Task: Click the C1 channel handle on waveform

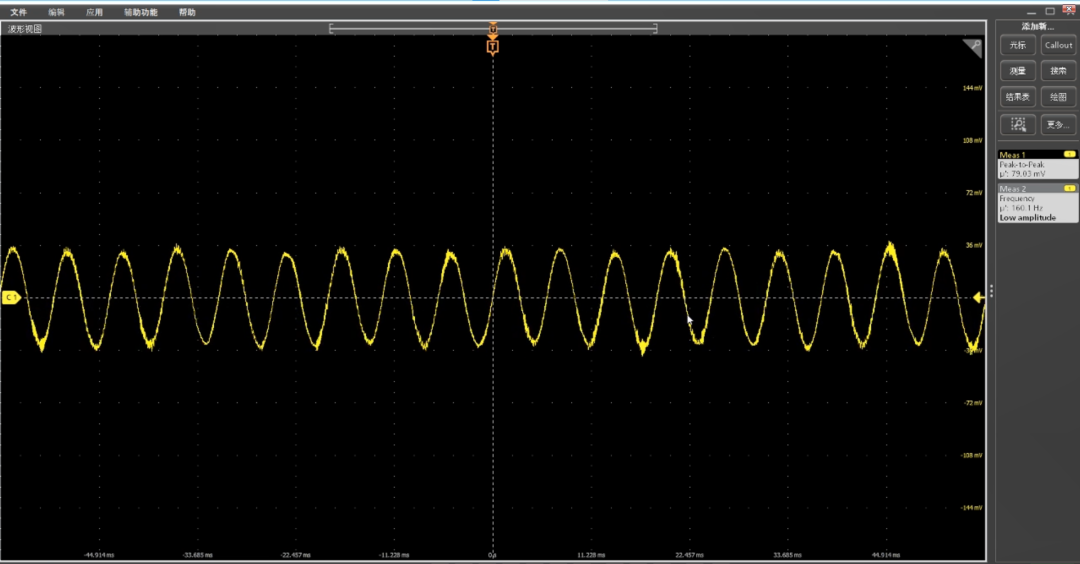Action: [x=11, y=297]
